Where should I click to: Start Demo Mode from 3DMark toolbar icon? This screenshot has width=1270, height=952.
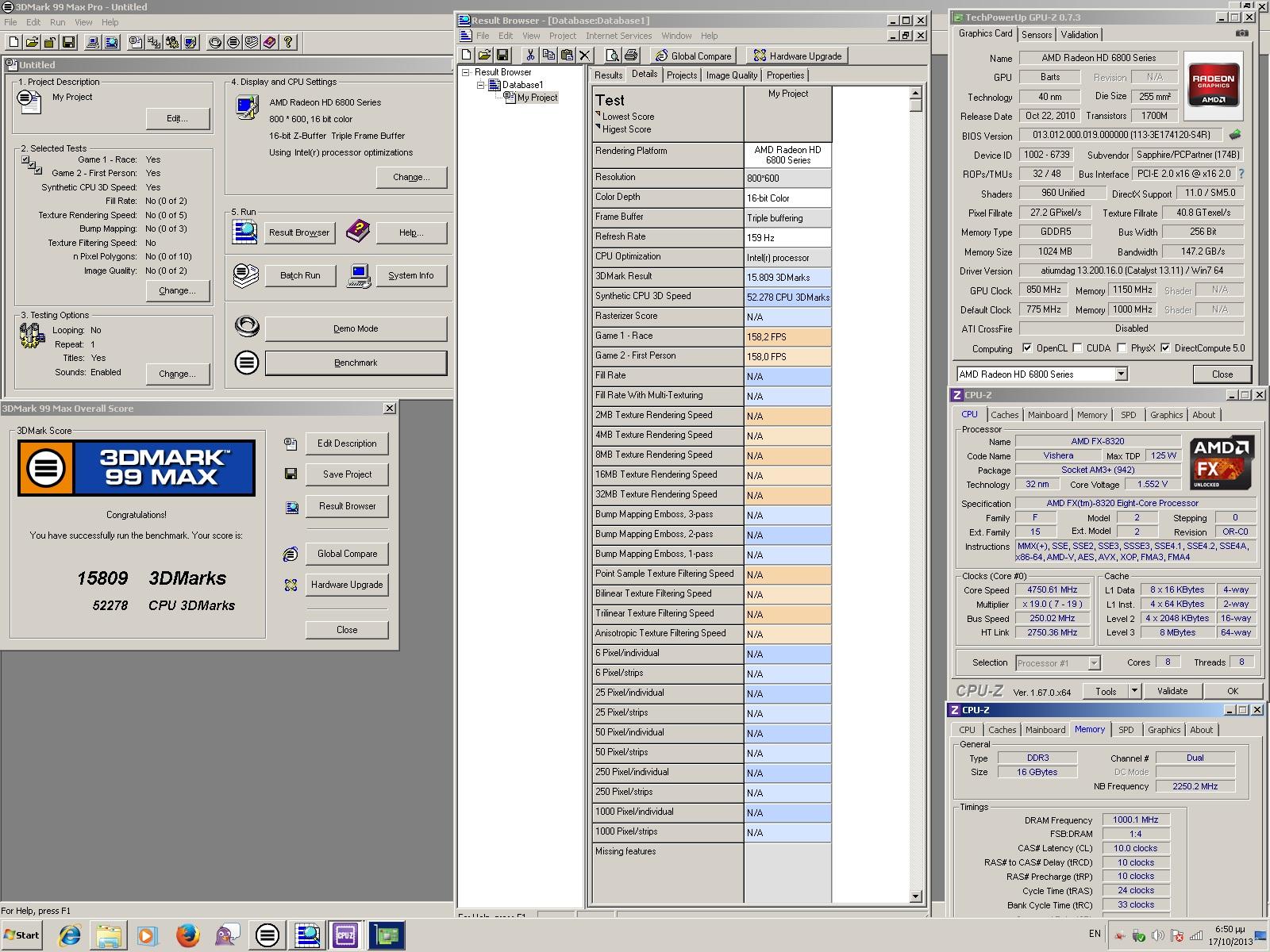pos(215,42)
